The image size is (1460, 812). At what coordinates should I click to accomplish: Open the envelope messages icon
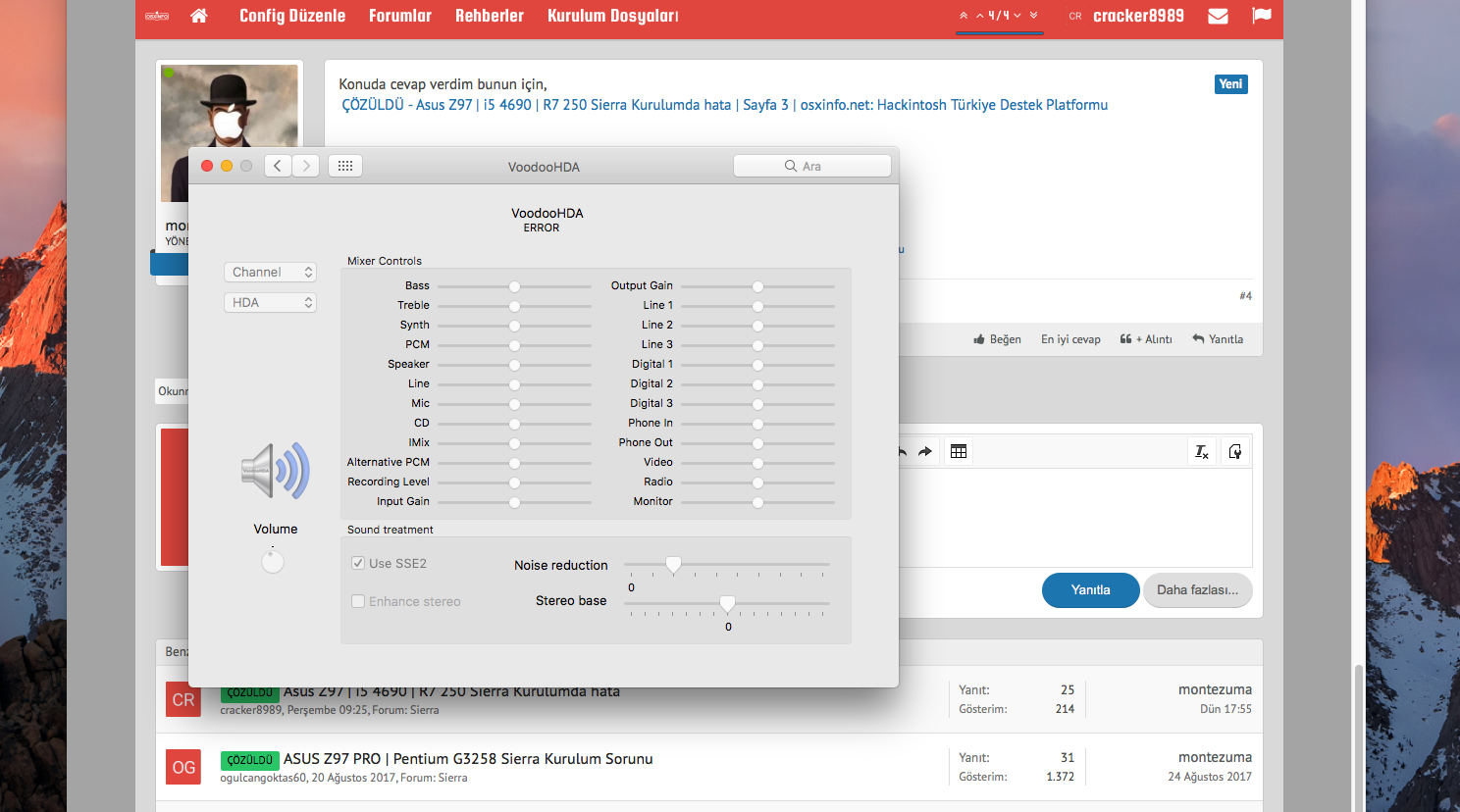(x=1218, y=16)
